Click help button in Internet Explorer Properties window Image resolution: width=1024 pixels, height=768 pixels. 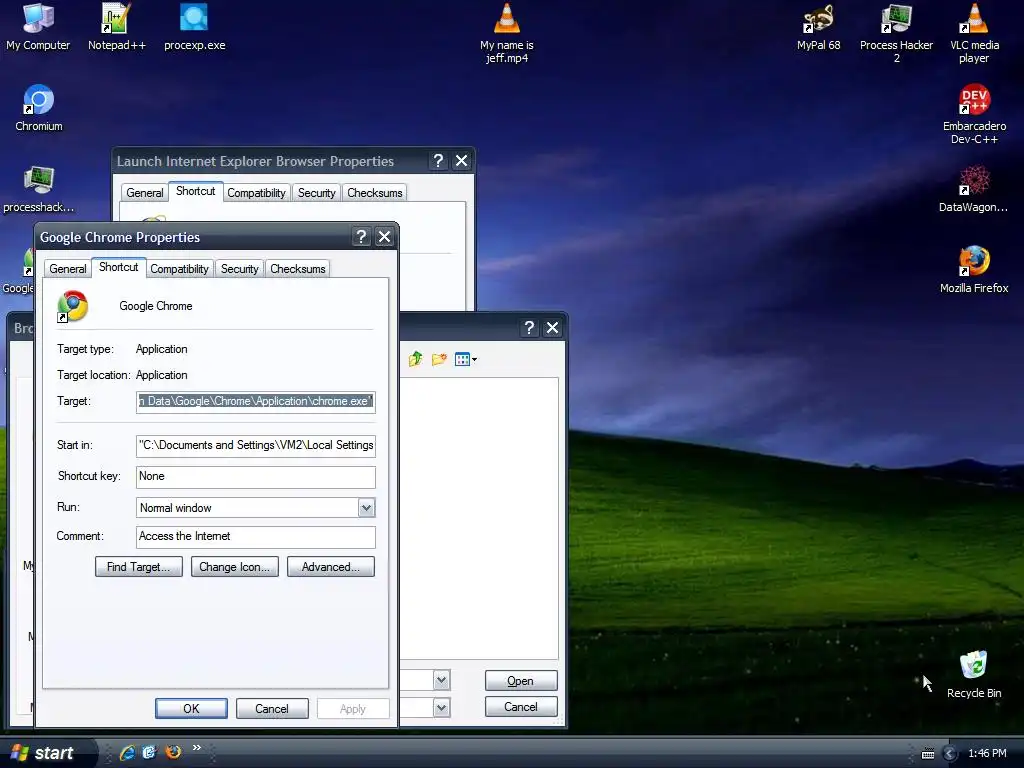click(x=438, y=161)
